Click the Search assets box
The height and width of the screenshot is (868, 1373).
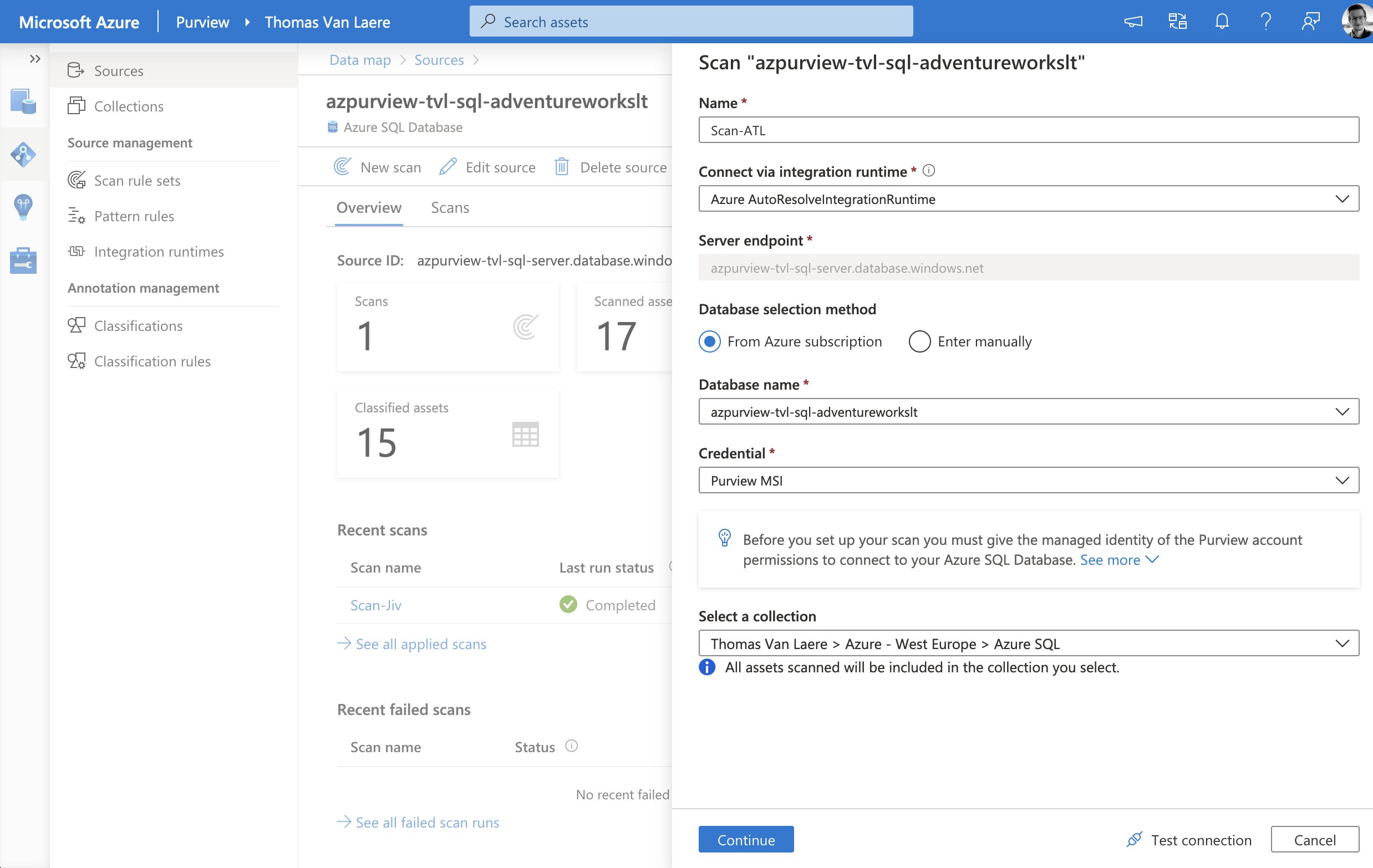691,22
